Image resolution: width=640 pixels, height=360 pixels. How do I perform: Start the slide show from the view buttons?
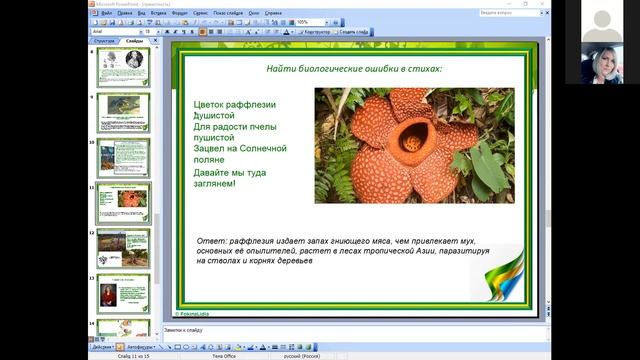103,339
